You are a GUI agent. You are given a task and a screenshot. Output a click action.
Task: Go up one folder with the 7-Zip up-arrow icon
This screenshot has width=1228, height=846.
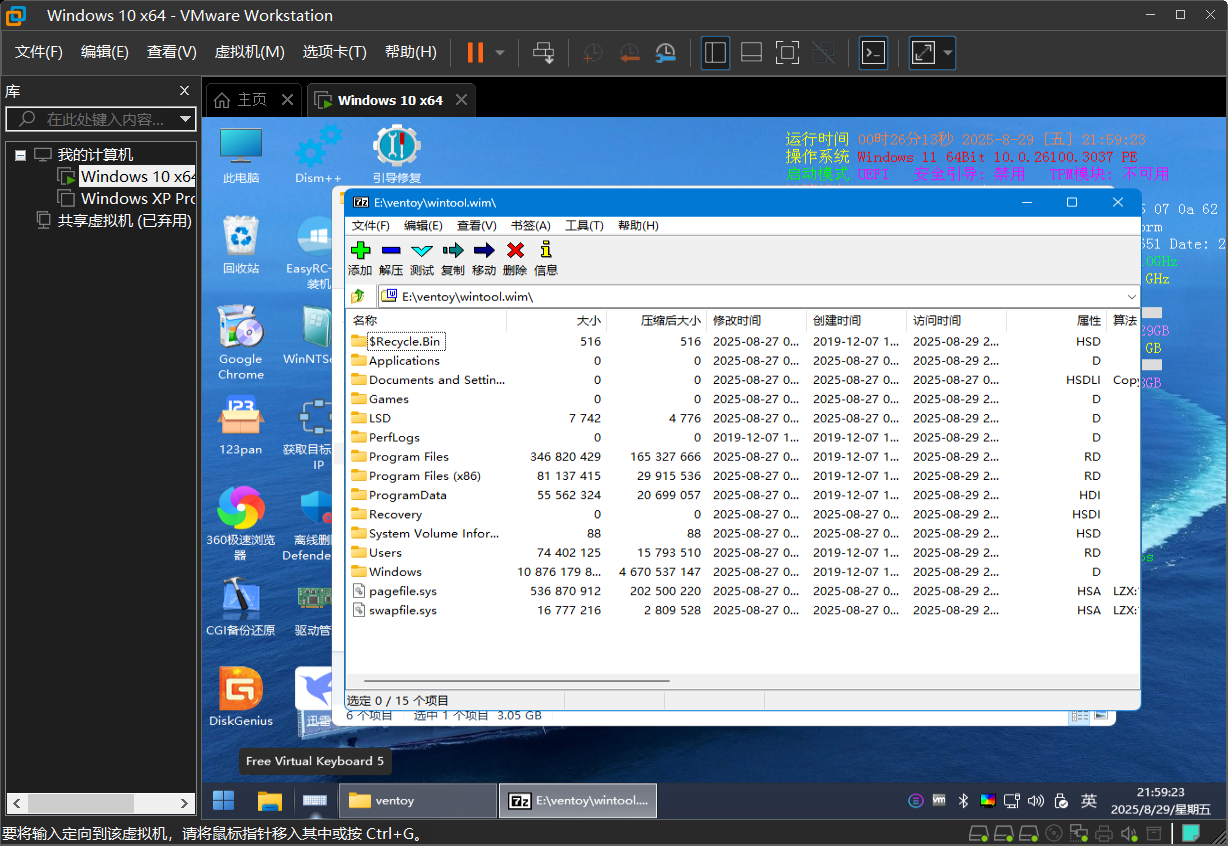point(359,296)
